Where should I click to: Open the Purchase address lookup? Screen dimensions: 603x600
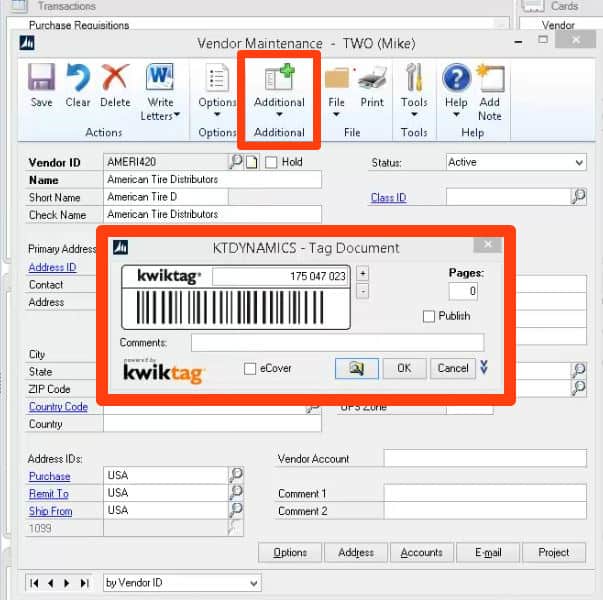point(236,475)
